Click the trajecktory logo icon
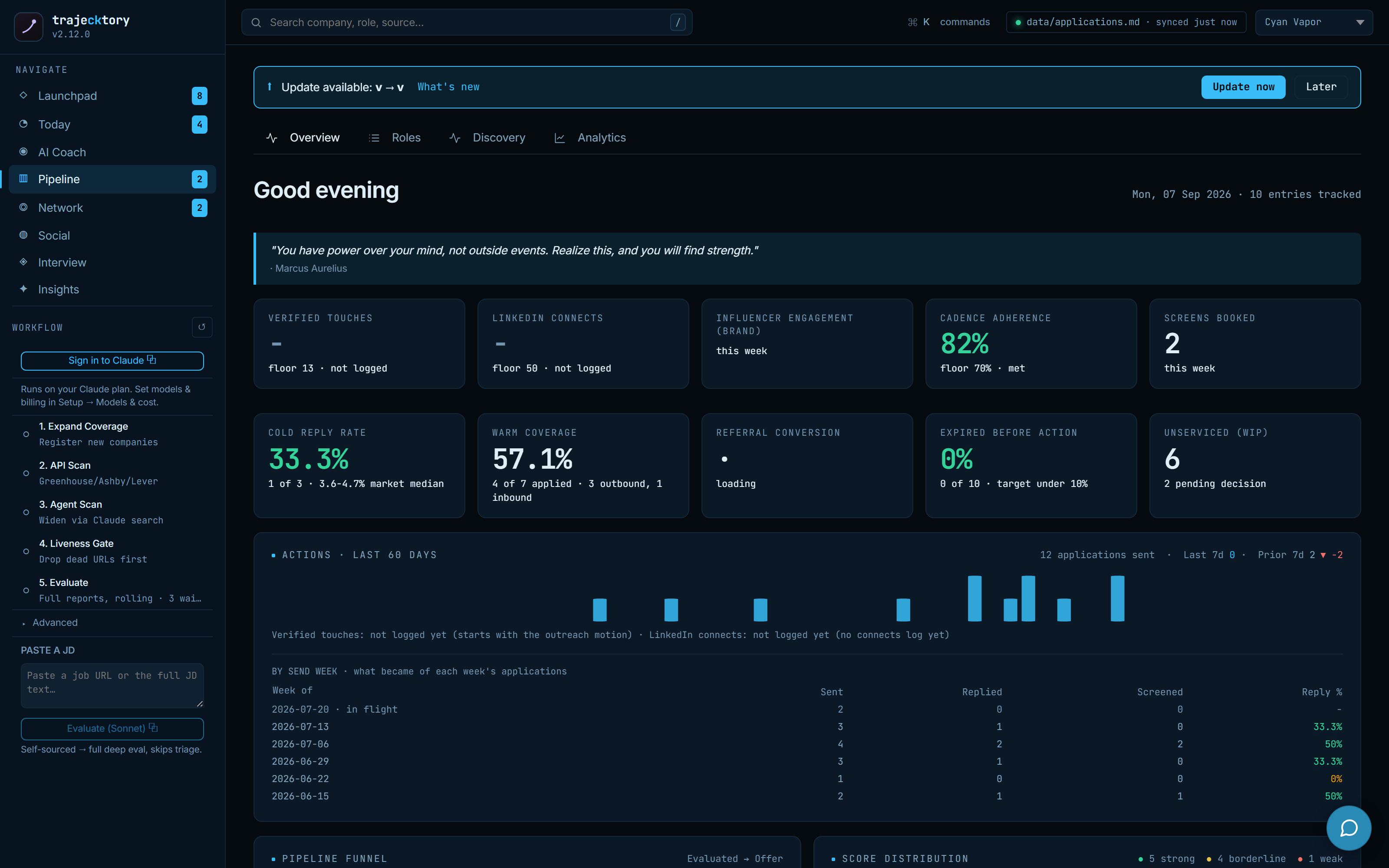 tap(28, 26)
